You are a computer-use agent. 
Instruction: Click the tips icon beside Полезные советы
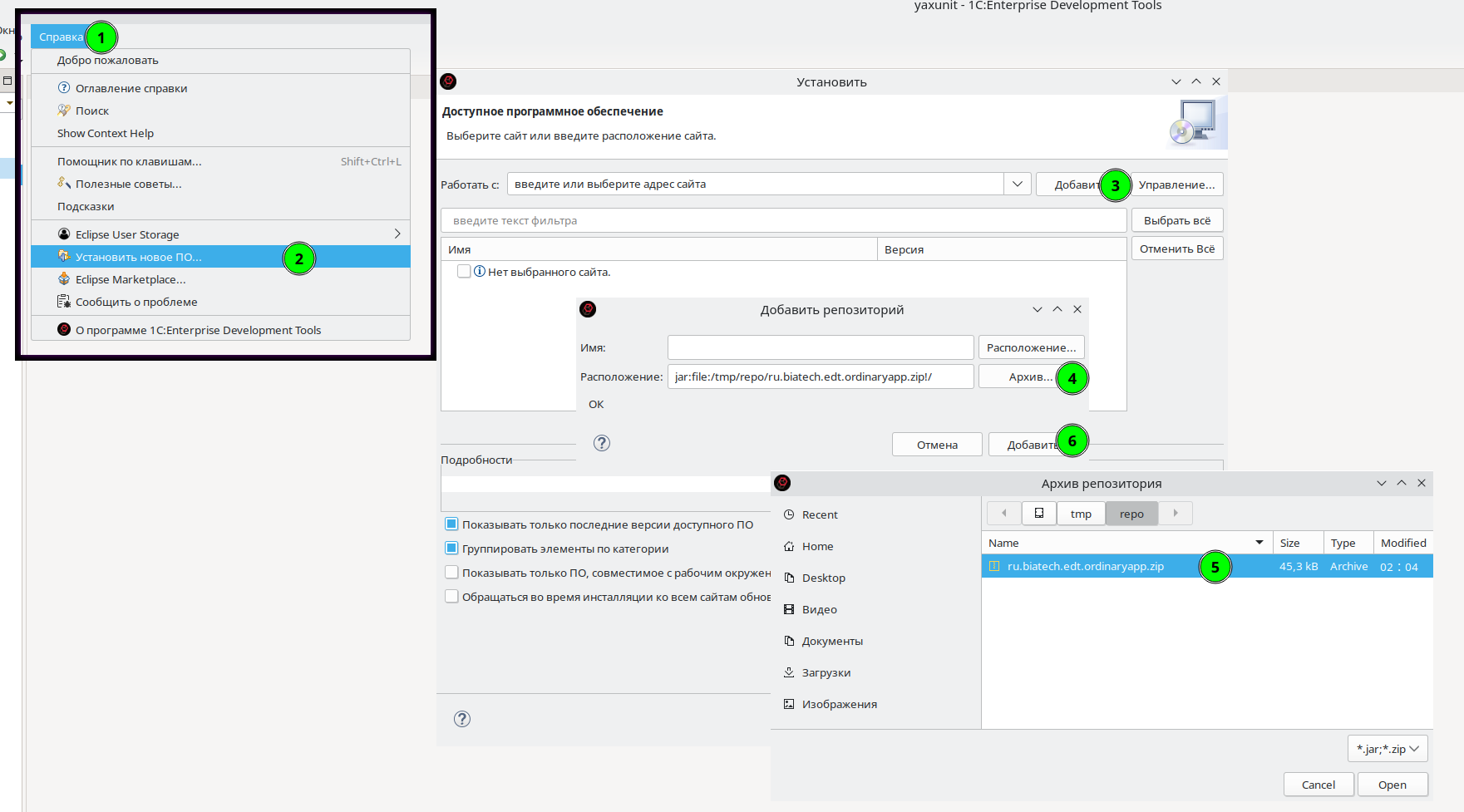tap(64, 183)
